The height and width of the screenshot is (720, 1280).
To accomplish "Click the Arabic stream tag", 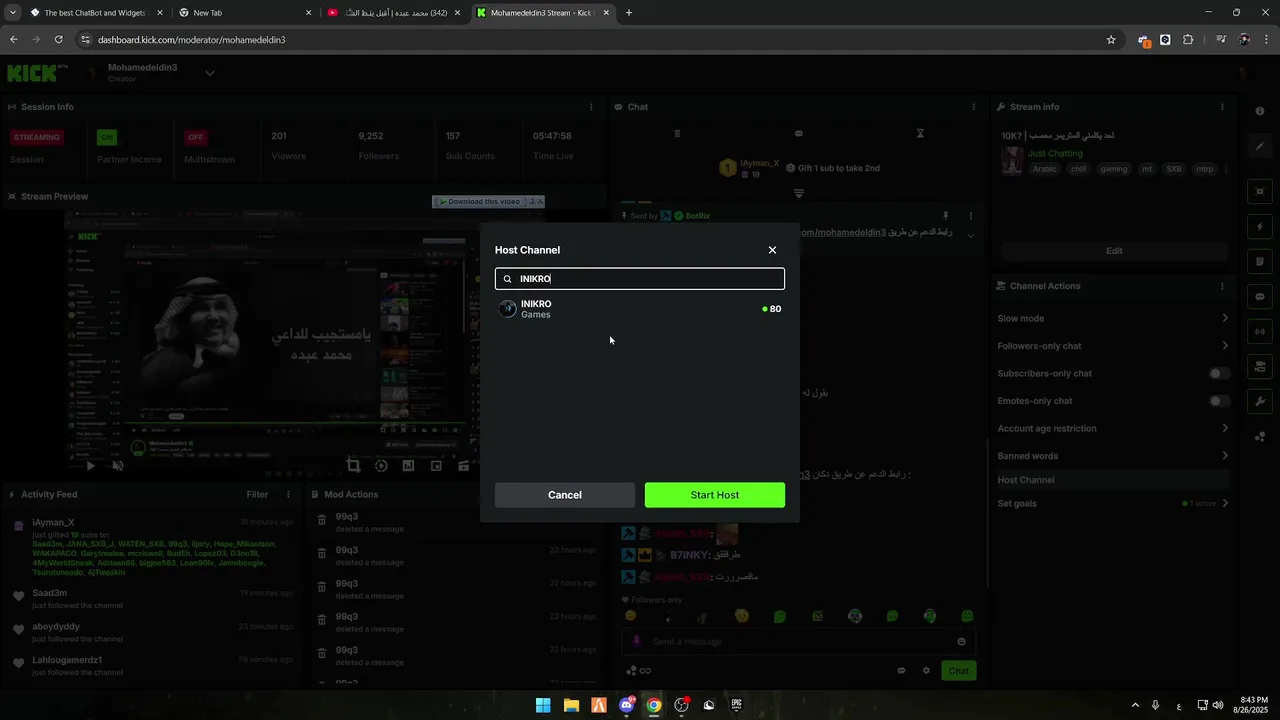I will (1044, 169).
